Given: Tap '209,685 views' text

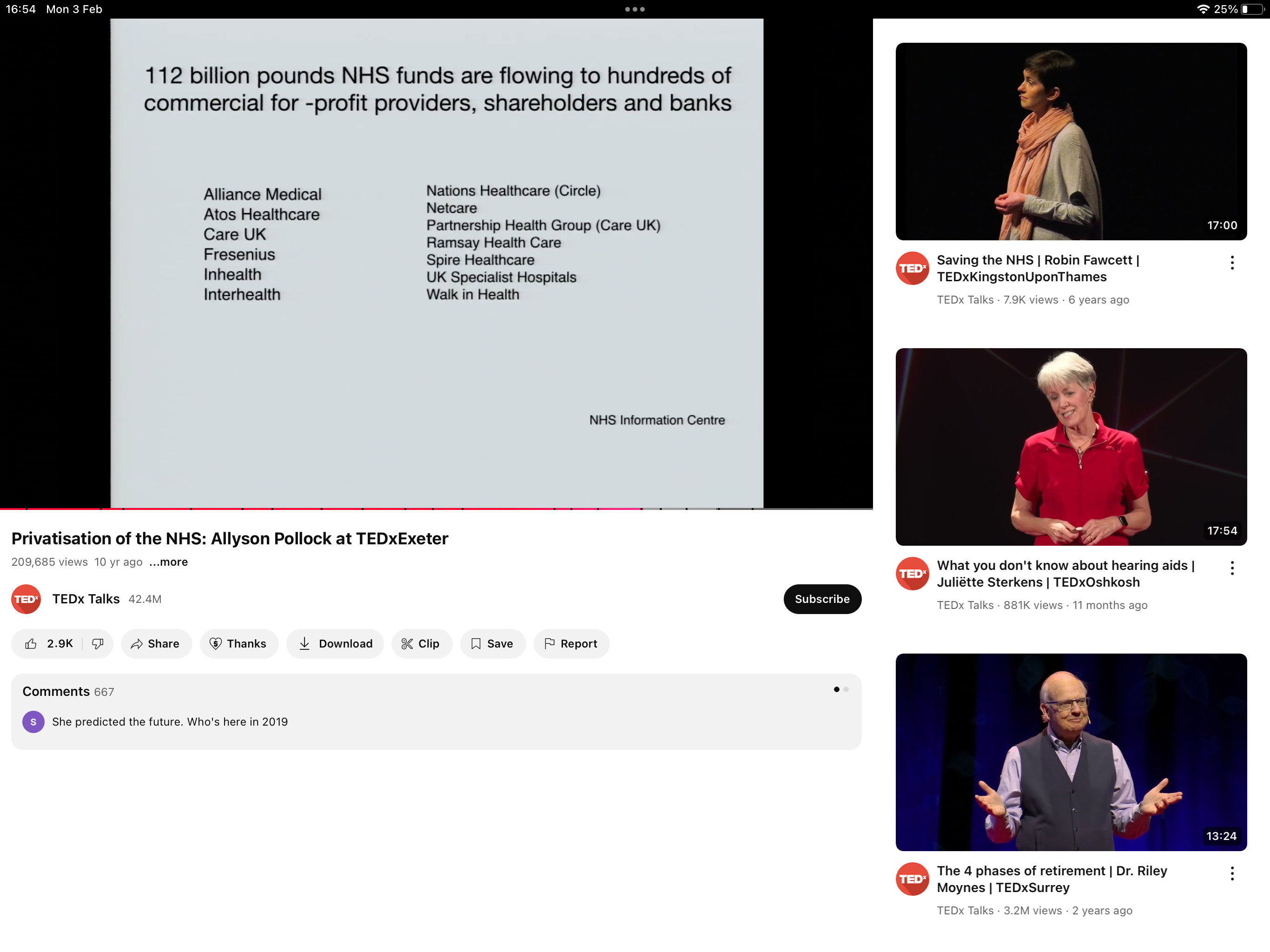Looking at the screenshot, I should (49, 562).
